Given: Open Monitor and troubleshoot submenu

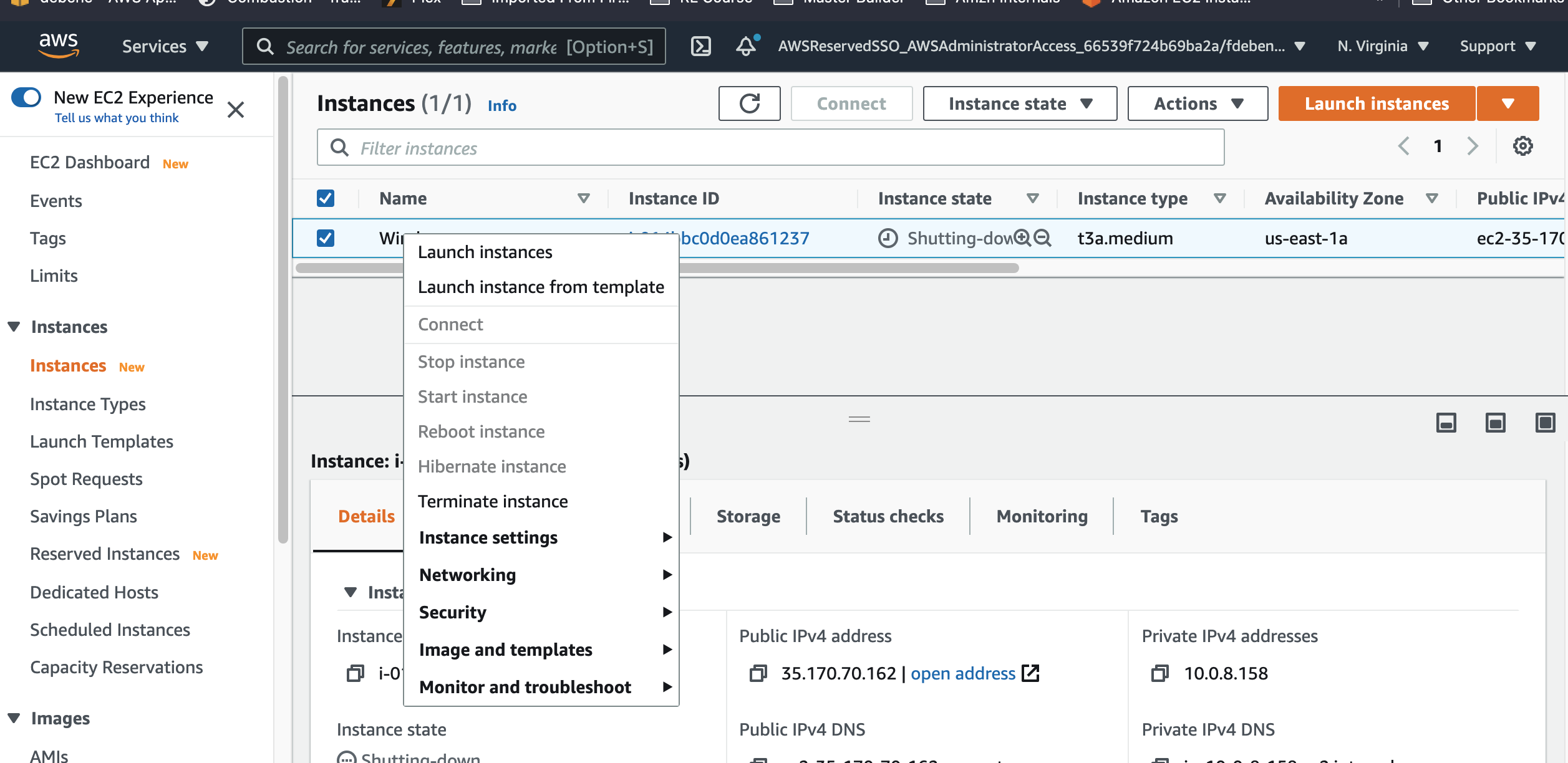Looking at the screenshot, I should [541, 687].
